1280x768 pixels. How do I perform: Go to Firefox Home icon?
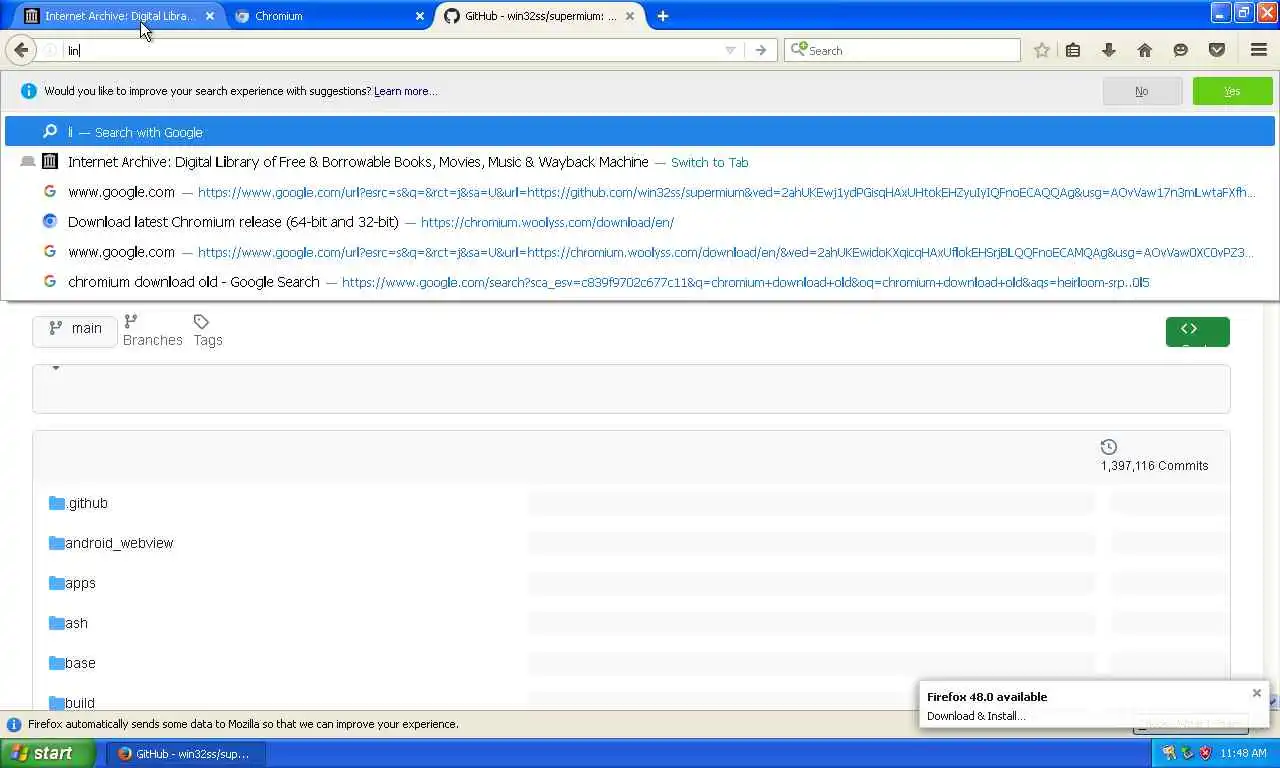1145,50
